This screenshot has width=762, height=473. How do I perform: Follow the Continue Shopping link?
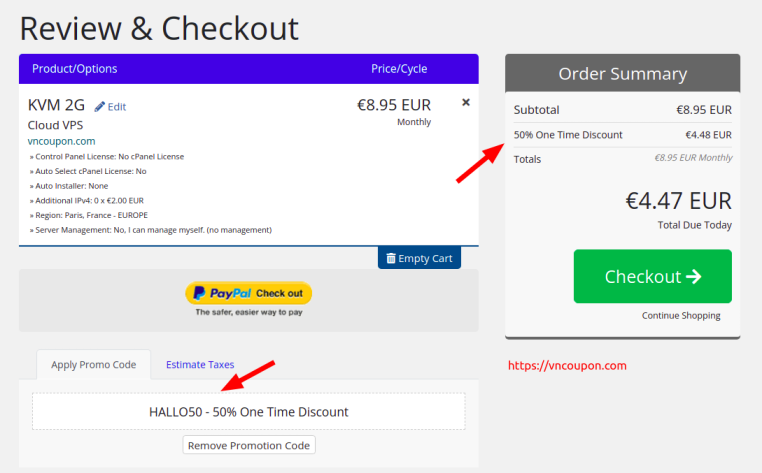pyautogui.click(x=681, y=315)
